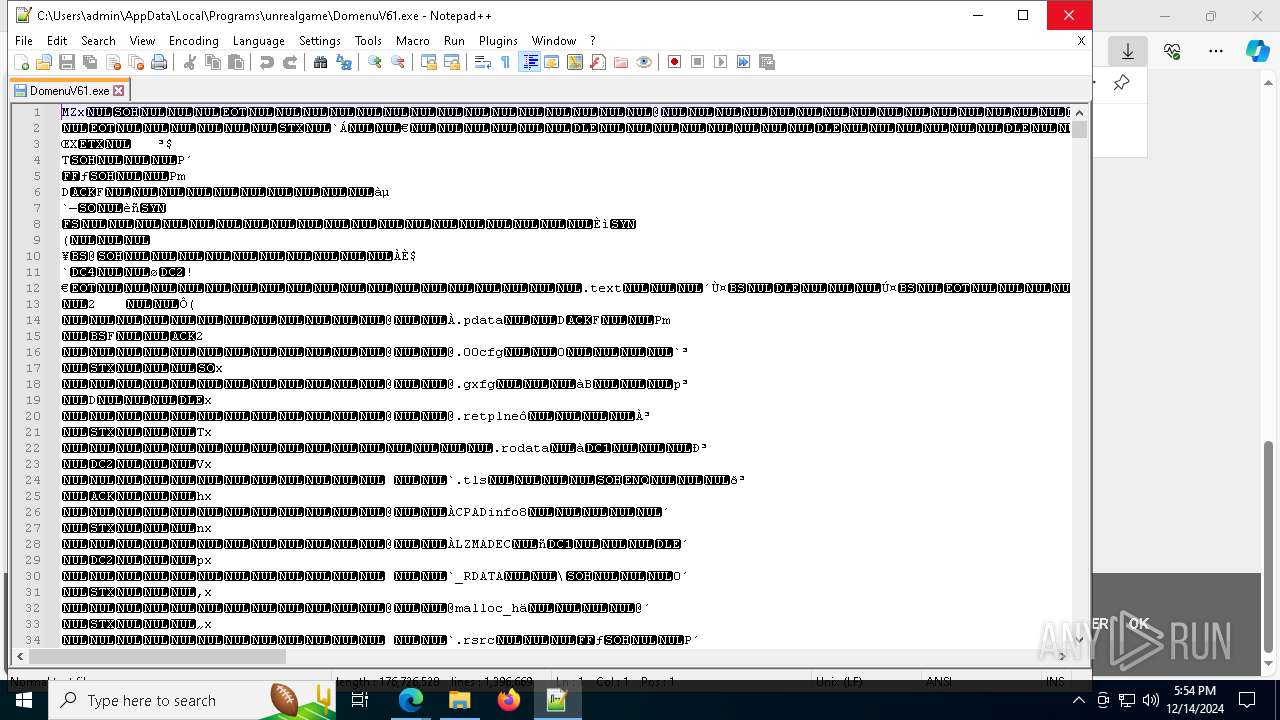Open the Encoding menu
Viewport: 1280px width, 720px height.
(x=194, y=41)
